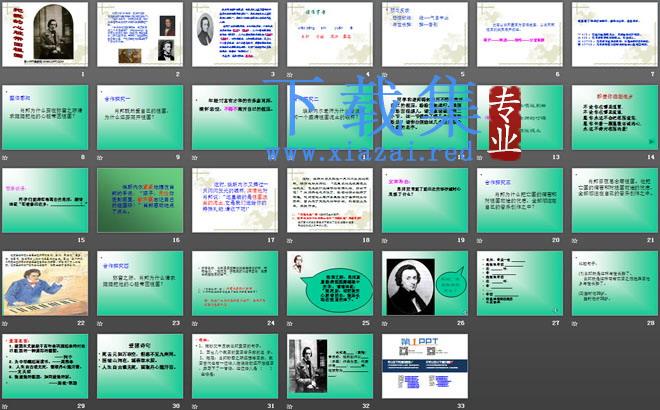Screen dimensions: 660x410
Task: Select slide 1 title slide with seated portrait
Action: [45, 34]
